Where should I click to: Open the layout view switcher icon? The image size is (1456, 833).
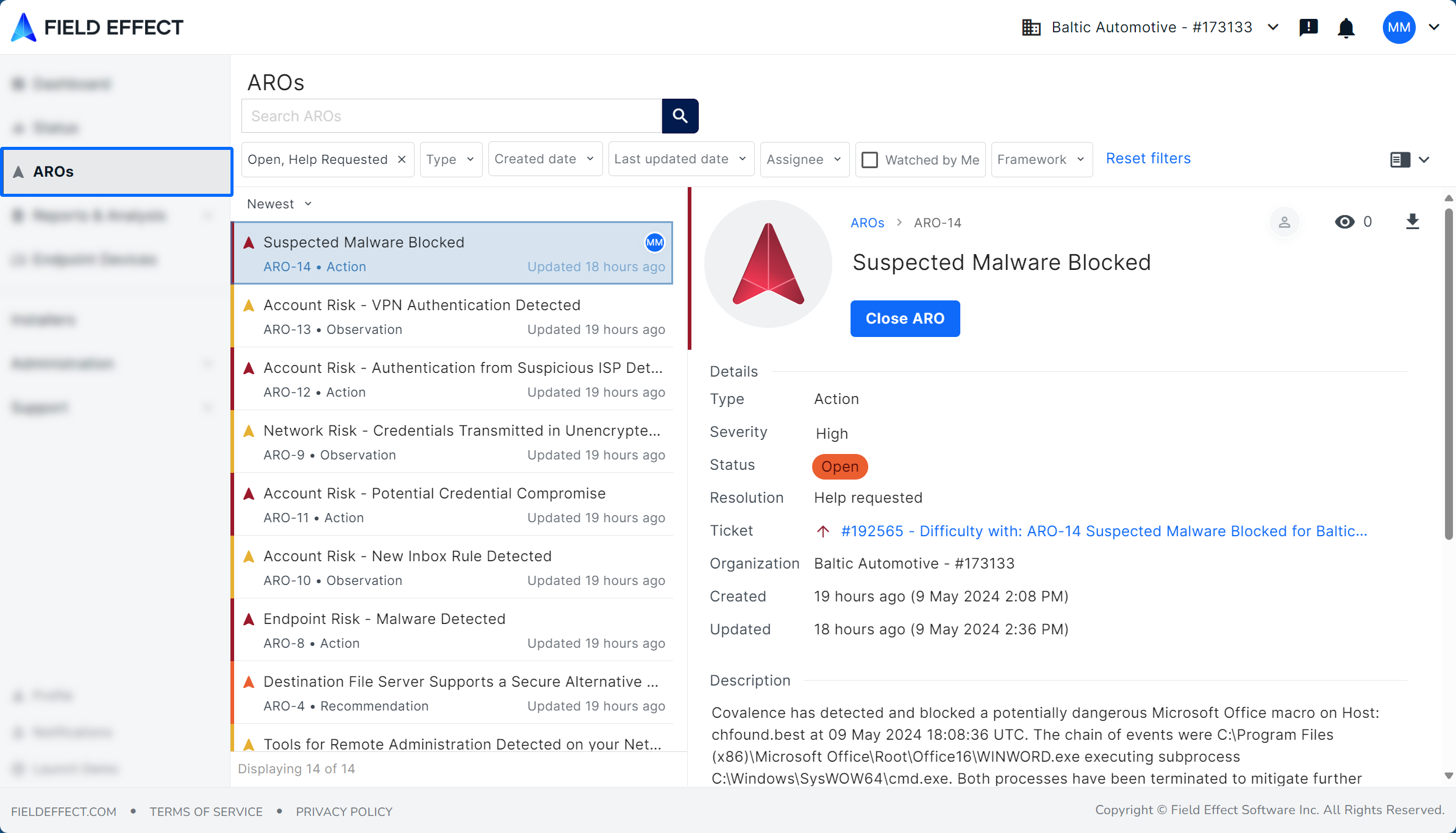click(x=1401, y=160)
